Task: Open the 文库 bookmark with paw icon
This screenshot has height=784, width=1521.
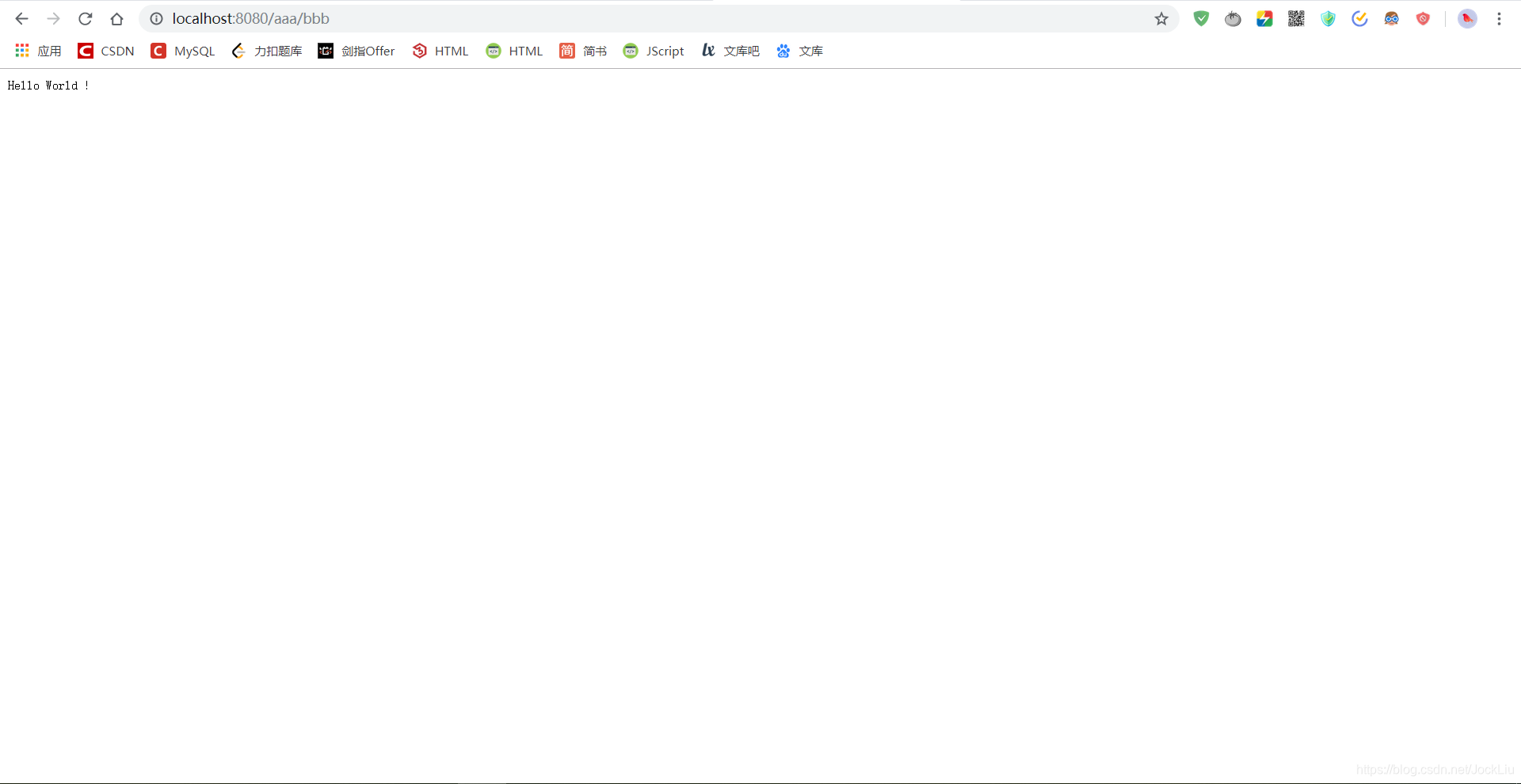Action: (800, 51)
